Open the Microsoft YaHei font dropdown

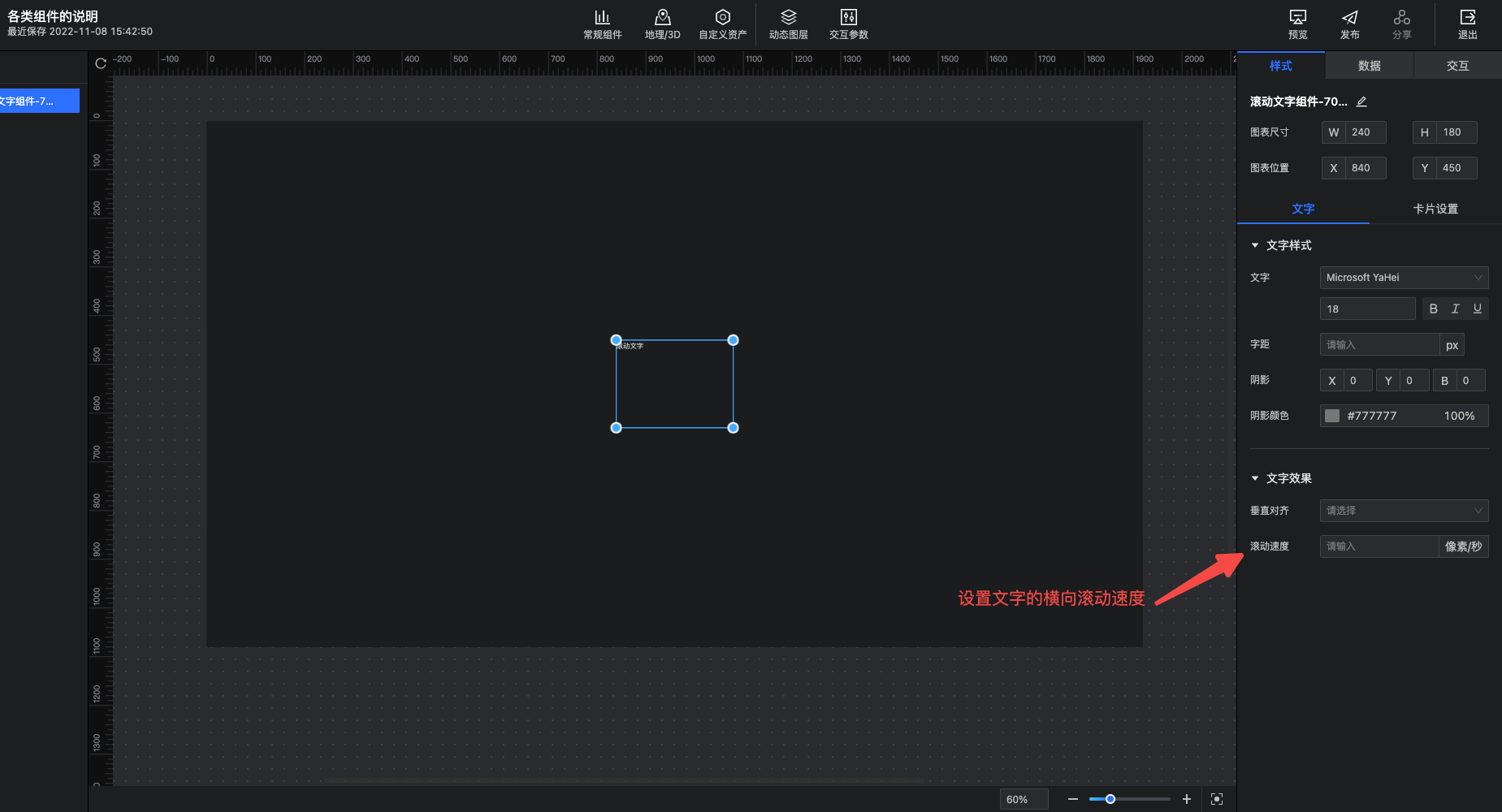(1403, 278)
